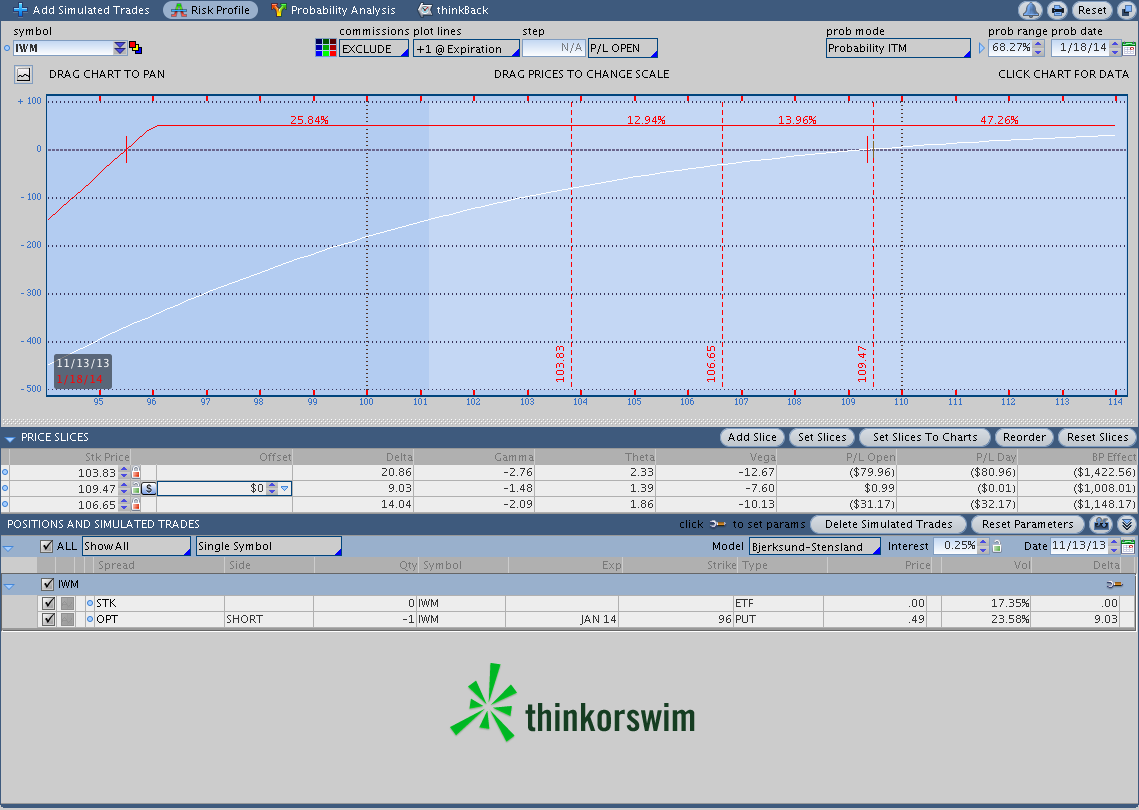The width and height of the screenshot is (1139, 810).
Task: Click the blue dot beside the OPT label
Action: (x=90, y=620)
